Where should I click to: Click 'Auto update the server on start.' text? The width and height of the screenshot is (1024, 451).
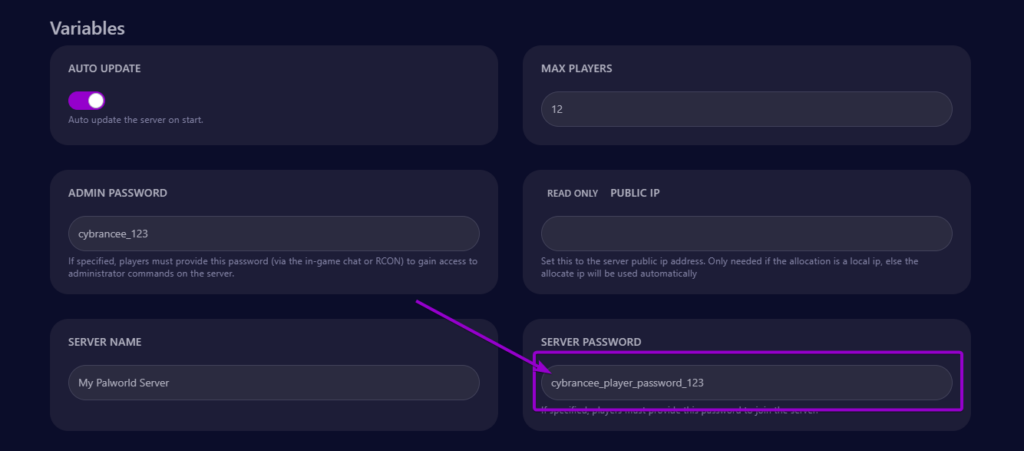click(136, 120)
